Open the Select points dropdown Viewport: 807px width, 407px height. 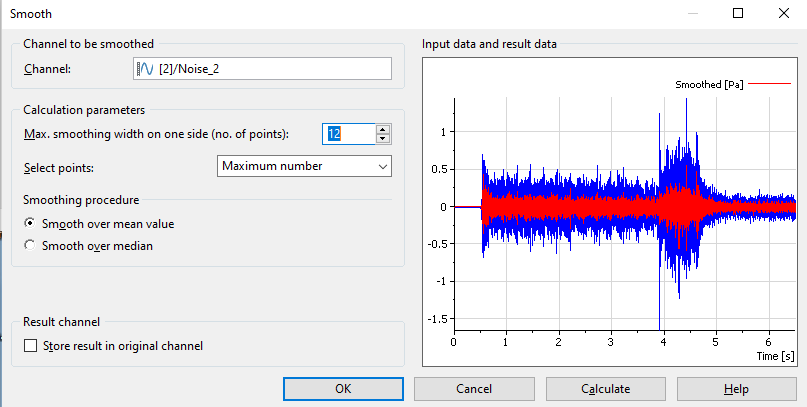[304, 166]
